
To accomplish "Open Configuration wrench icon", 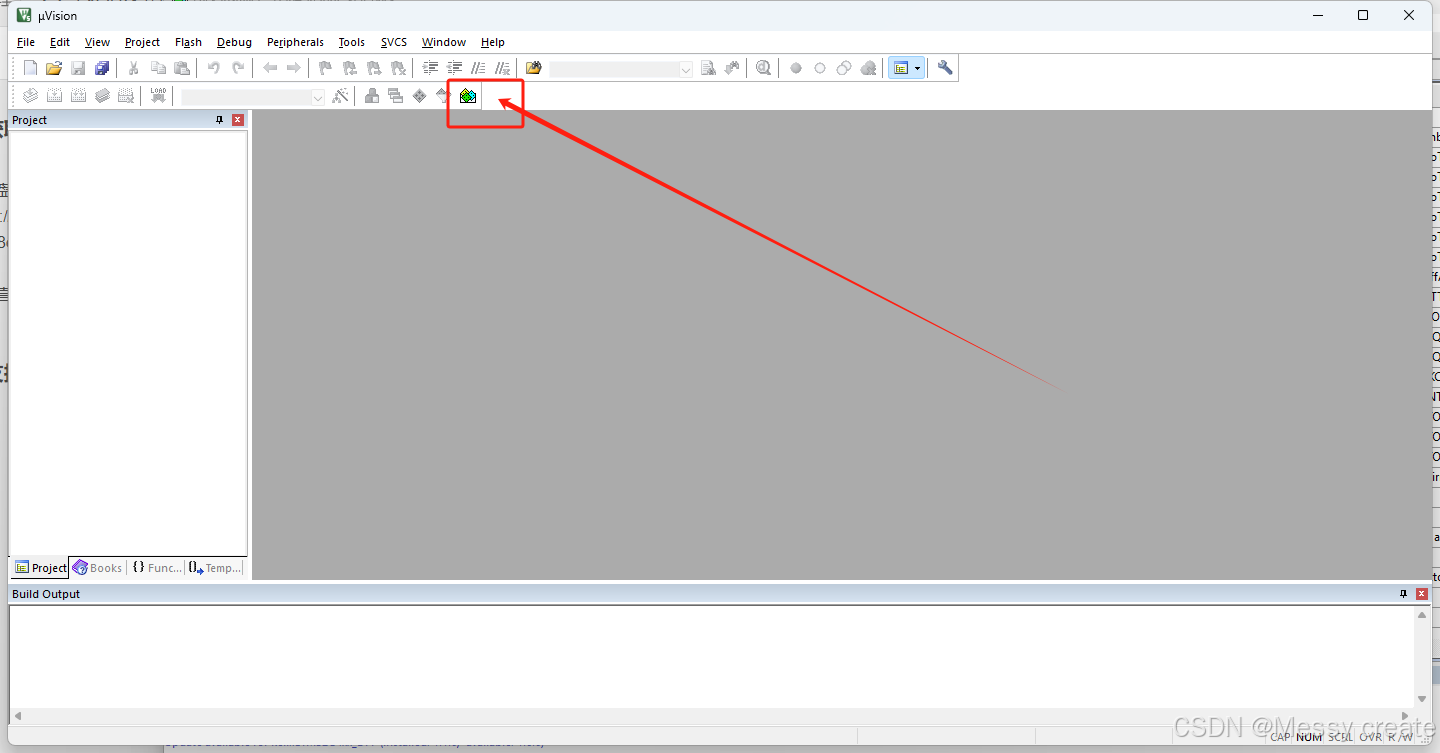I will [x=945, y=68].
